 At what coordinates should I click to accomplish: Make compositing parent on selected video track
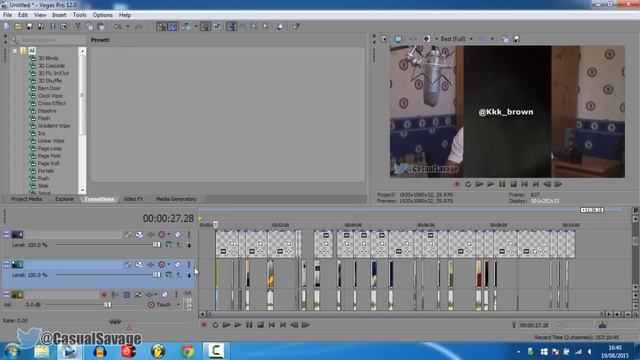179,275
